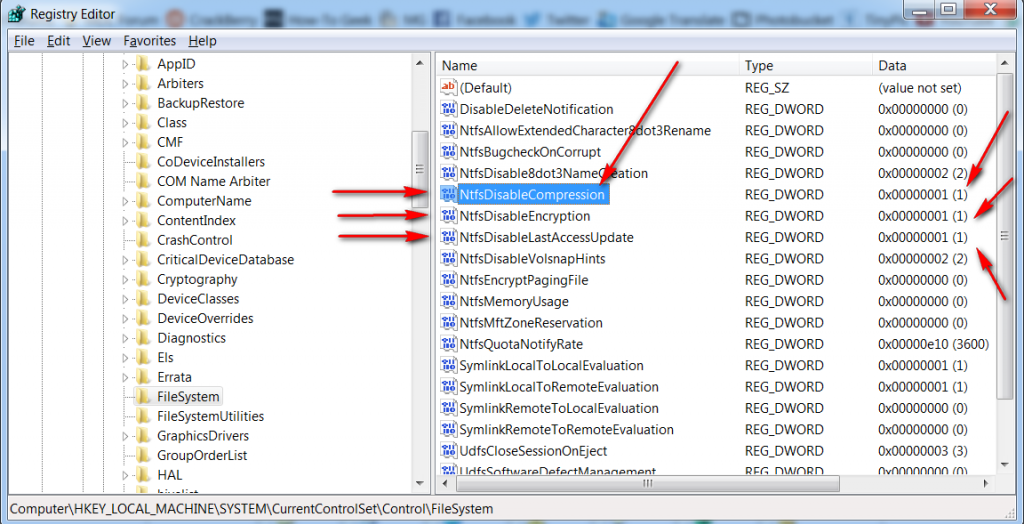This screenshot has height=524, width=1024.
Task: Open the File menu
Action: tap(24, 41)
